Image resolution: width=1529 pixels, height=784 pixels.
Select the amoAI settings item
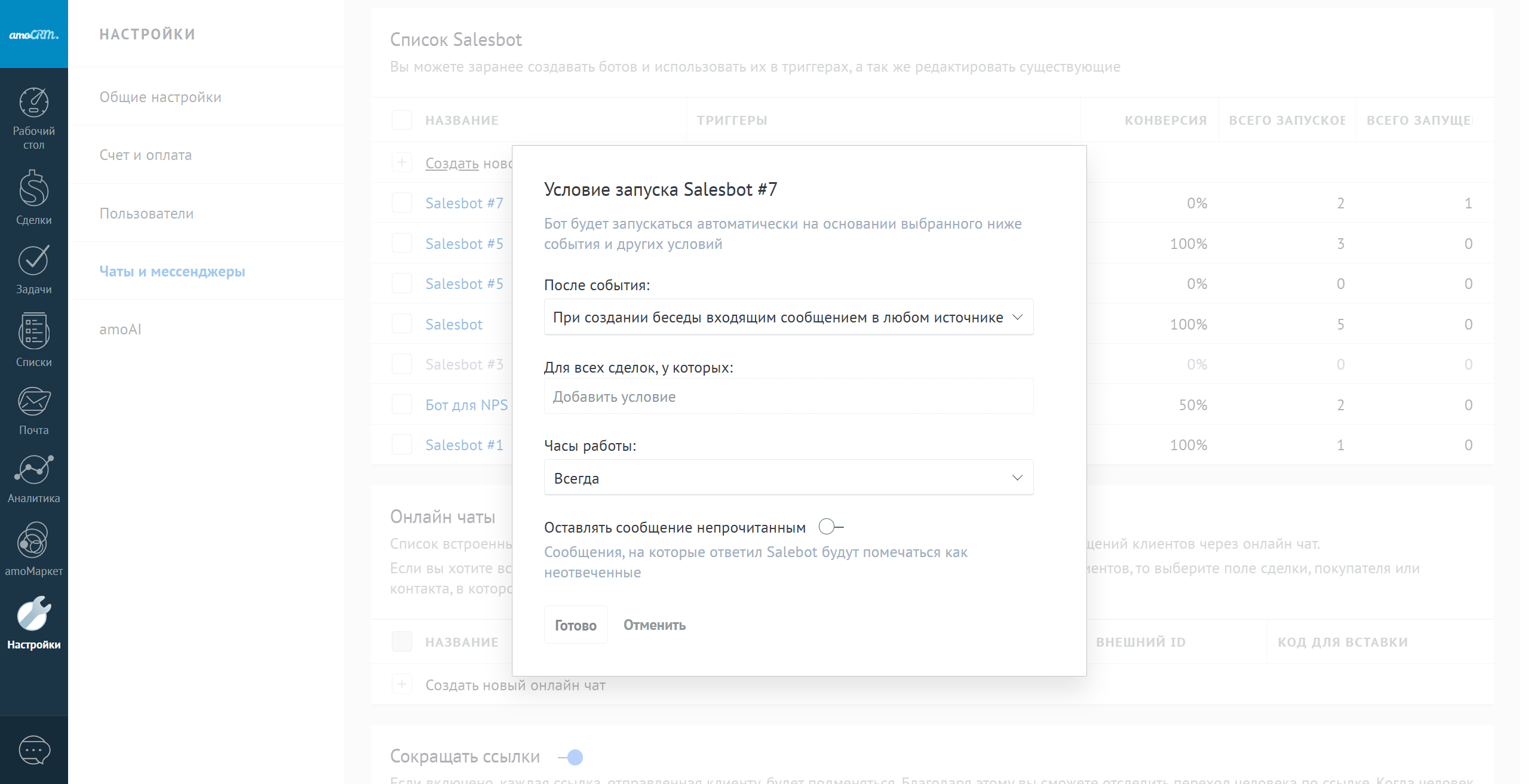click(x=120, y=329)
